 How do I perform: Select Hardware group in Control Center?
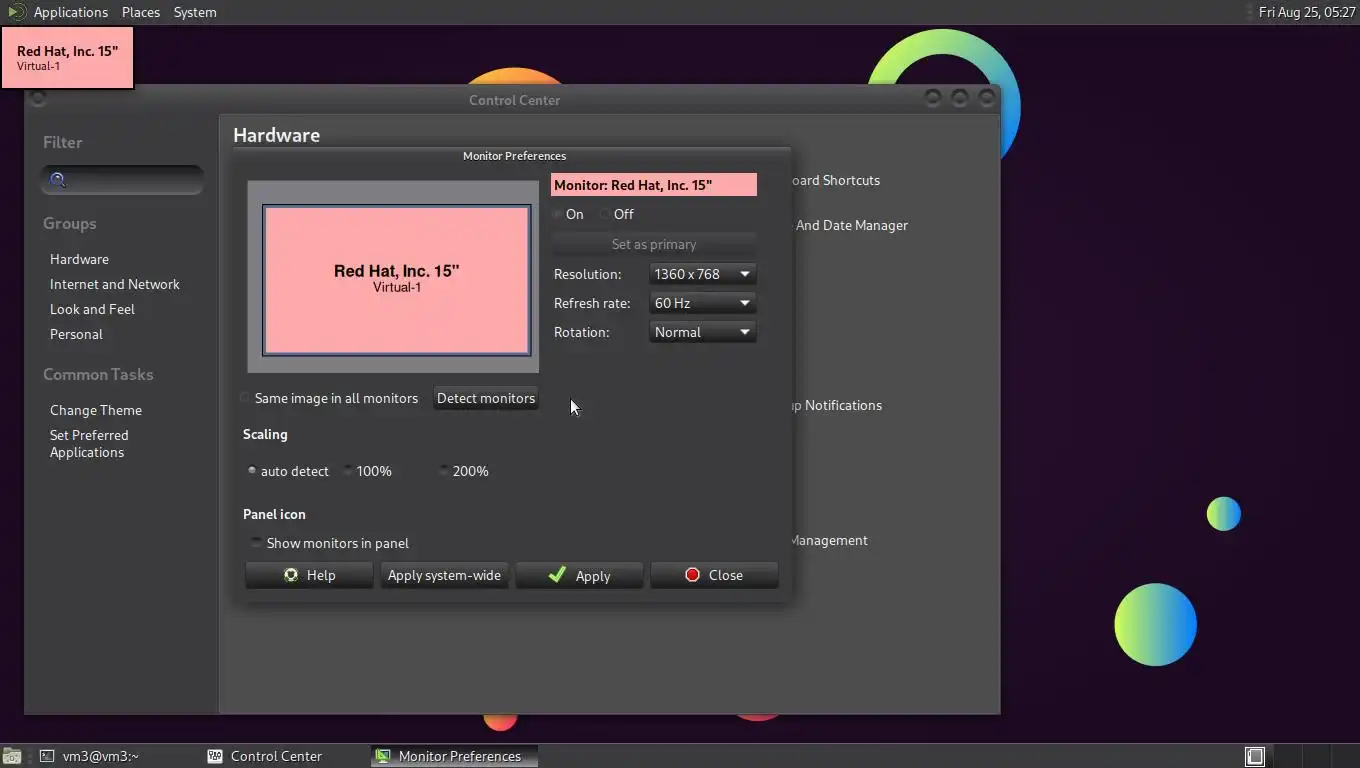point(79,259)
